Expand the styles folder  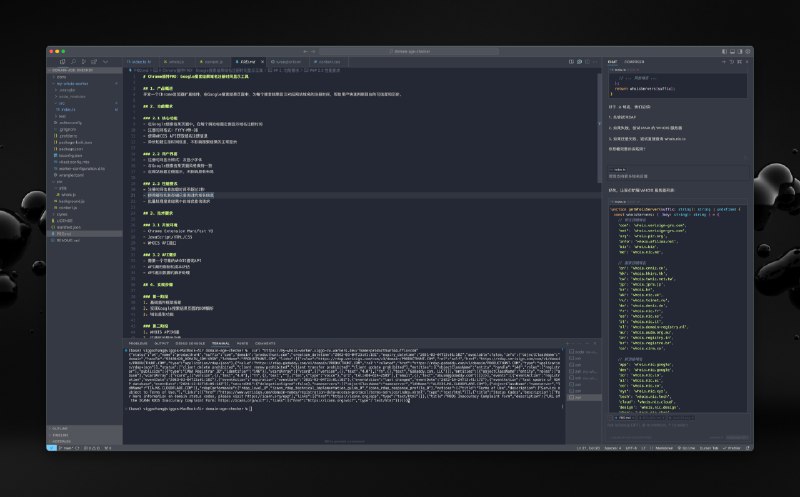(84, 214)
